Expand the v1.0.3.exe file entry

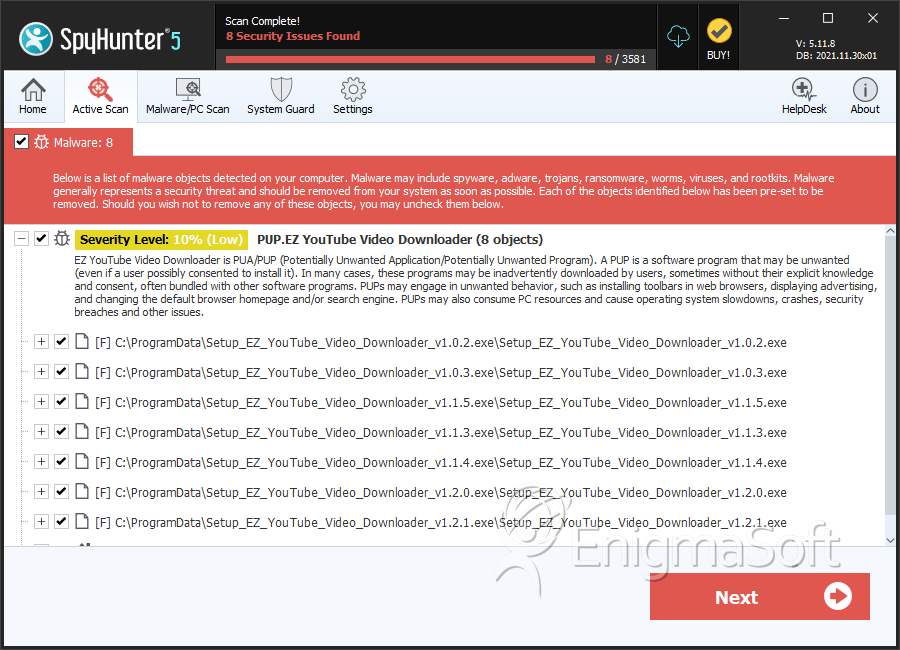coord(41,372)
